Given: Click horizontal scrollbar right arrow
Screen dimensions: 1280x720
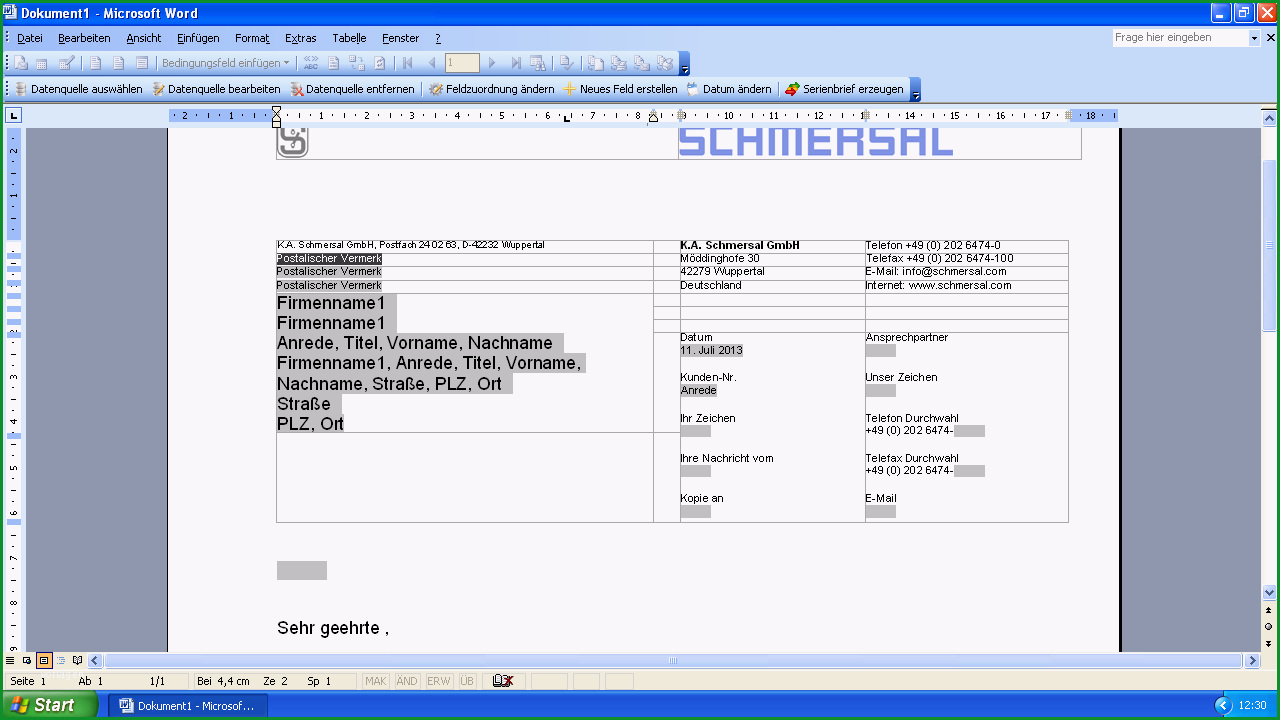Looking at the screenshot, I should pos(1251,661).
